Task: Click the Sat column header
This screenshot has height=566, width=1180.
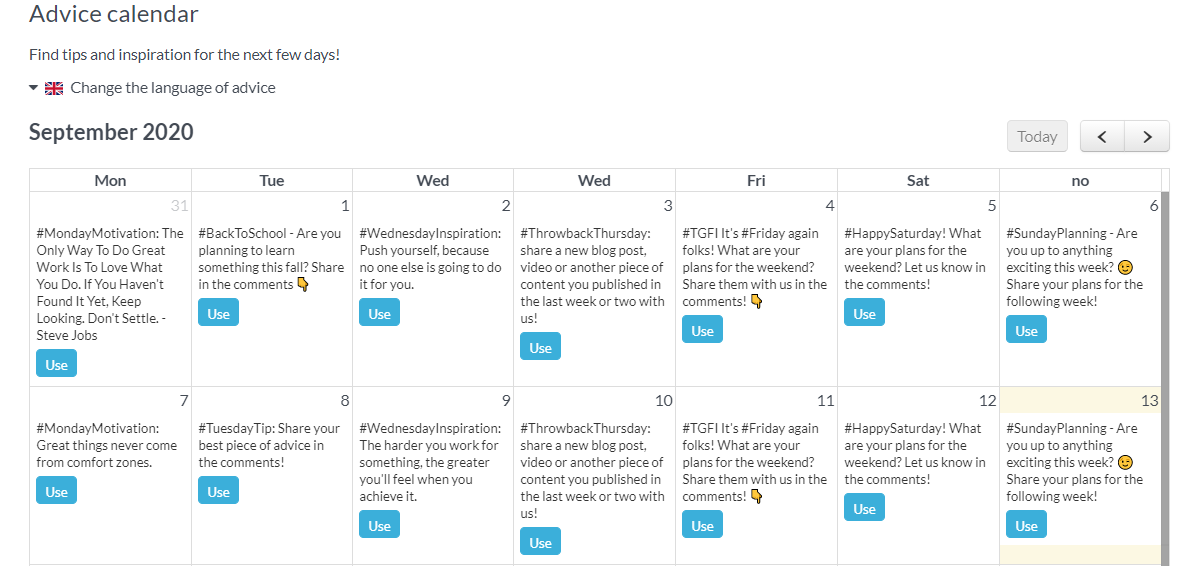Action: 918,181
